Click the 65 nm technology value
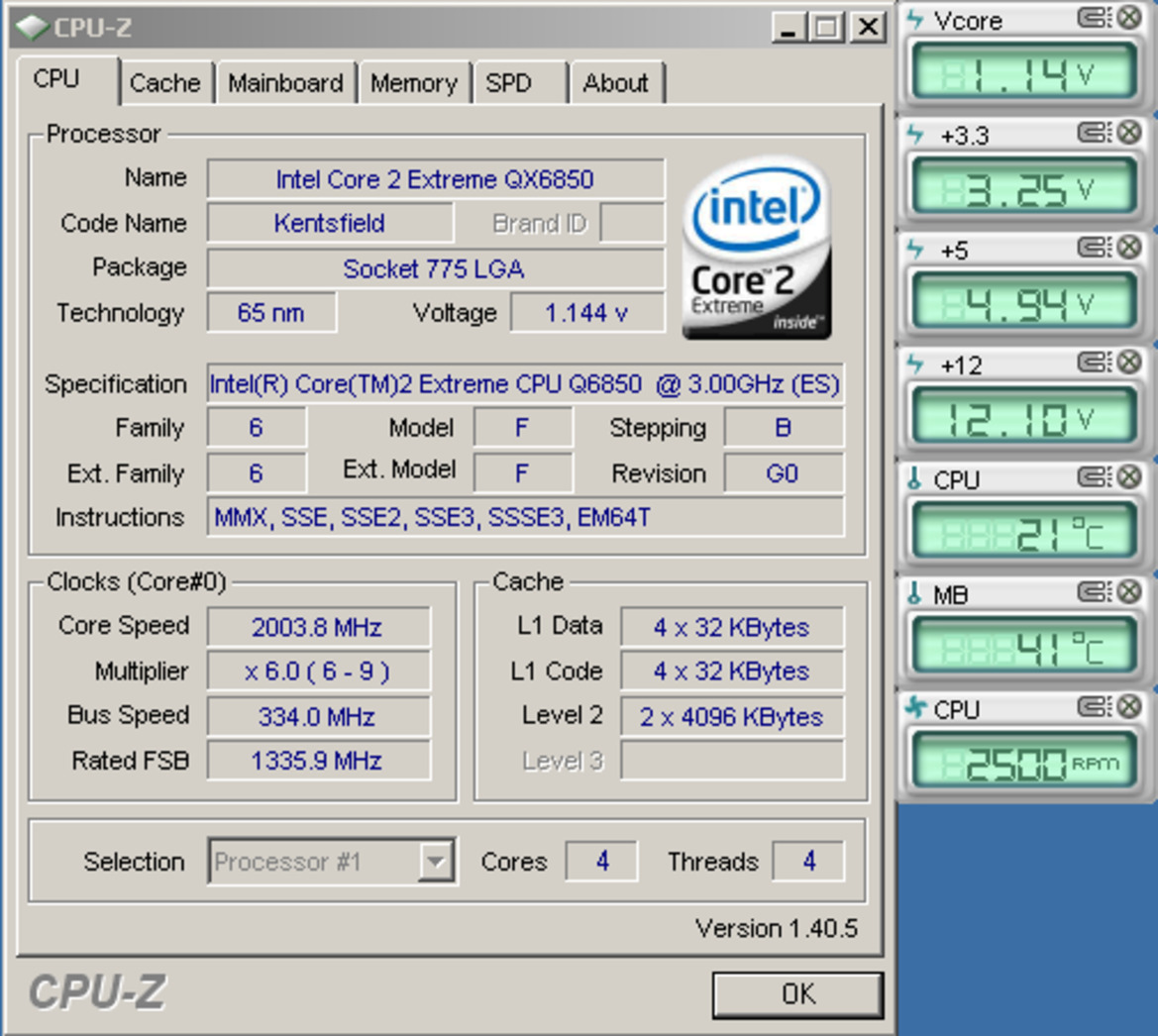1158x1036 pixels. tap(271, 313)
